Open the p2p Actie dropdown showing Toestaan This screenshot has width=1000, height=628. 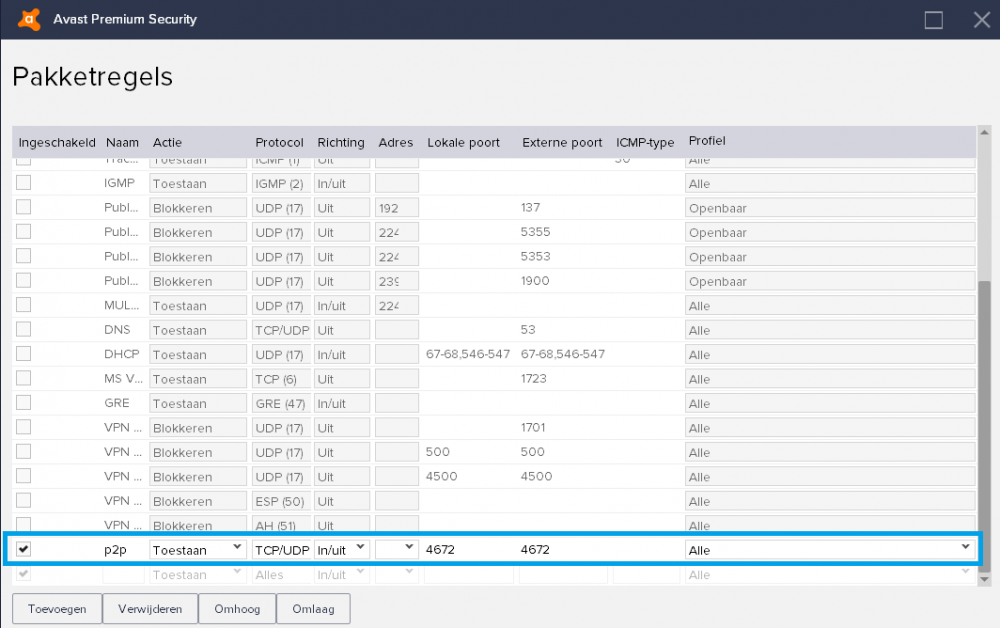click(x=198, y=549)
